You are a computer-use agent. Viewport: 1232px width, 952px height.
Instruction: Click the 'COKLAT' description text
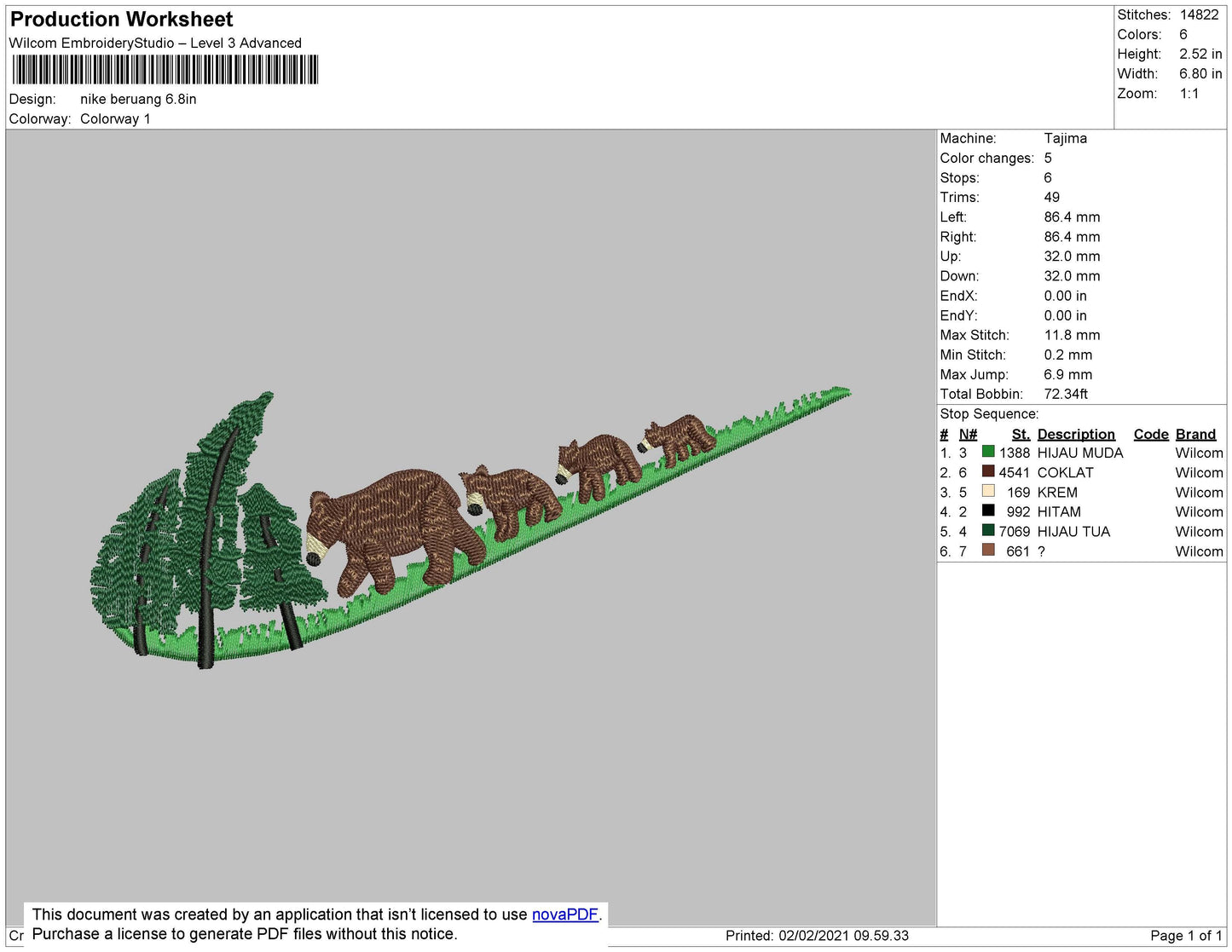tap(1065, 472)
